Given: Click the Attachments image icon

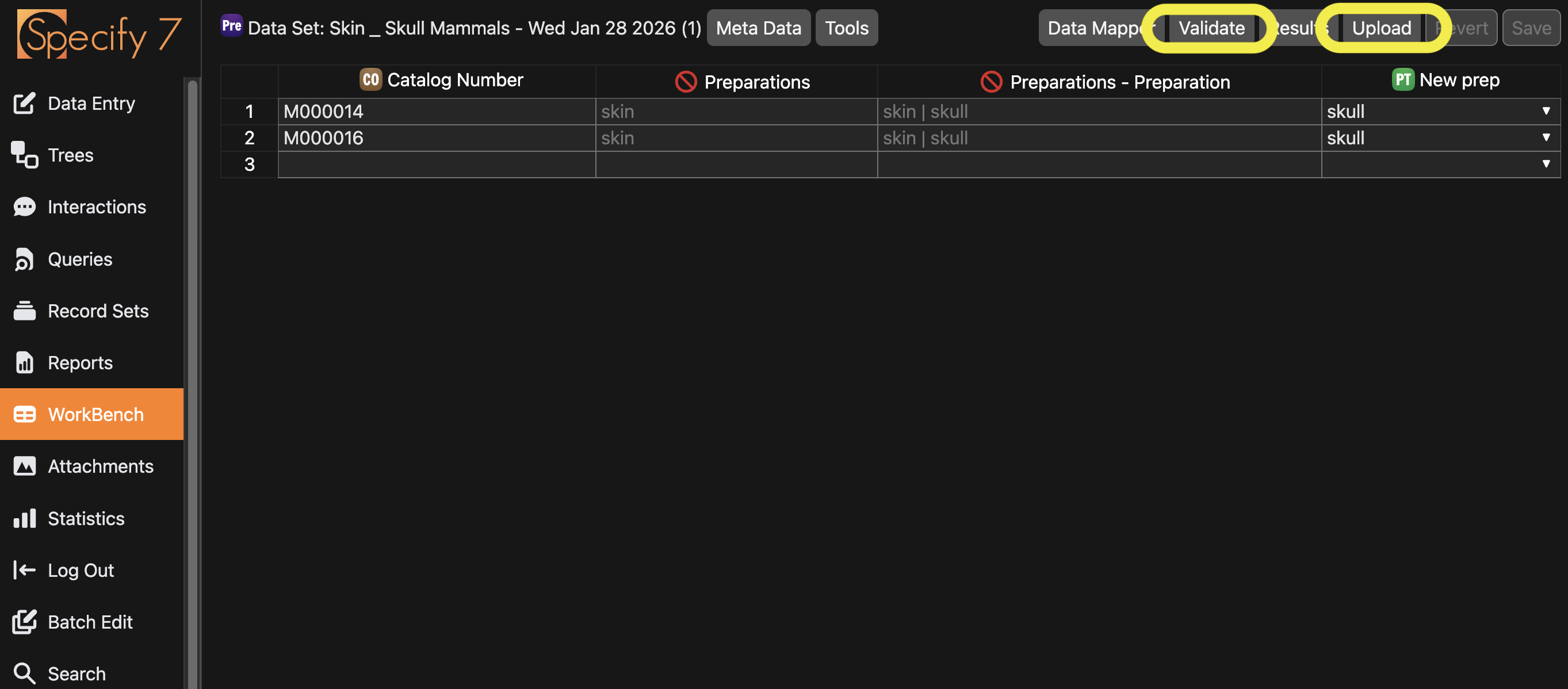Looking at the screenshot, I should (x=24, y=466).
